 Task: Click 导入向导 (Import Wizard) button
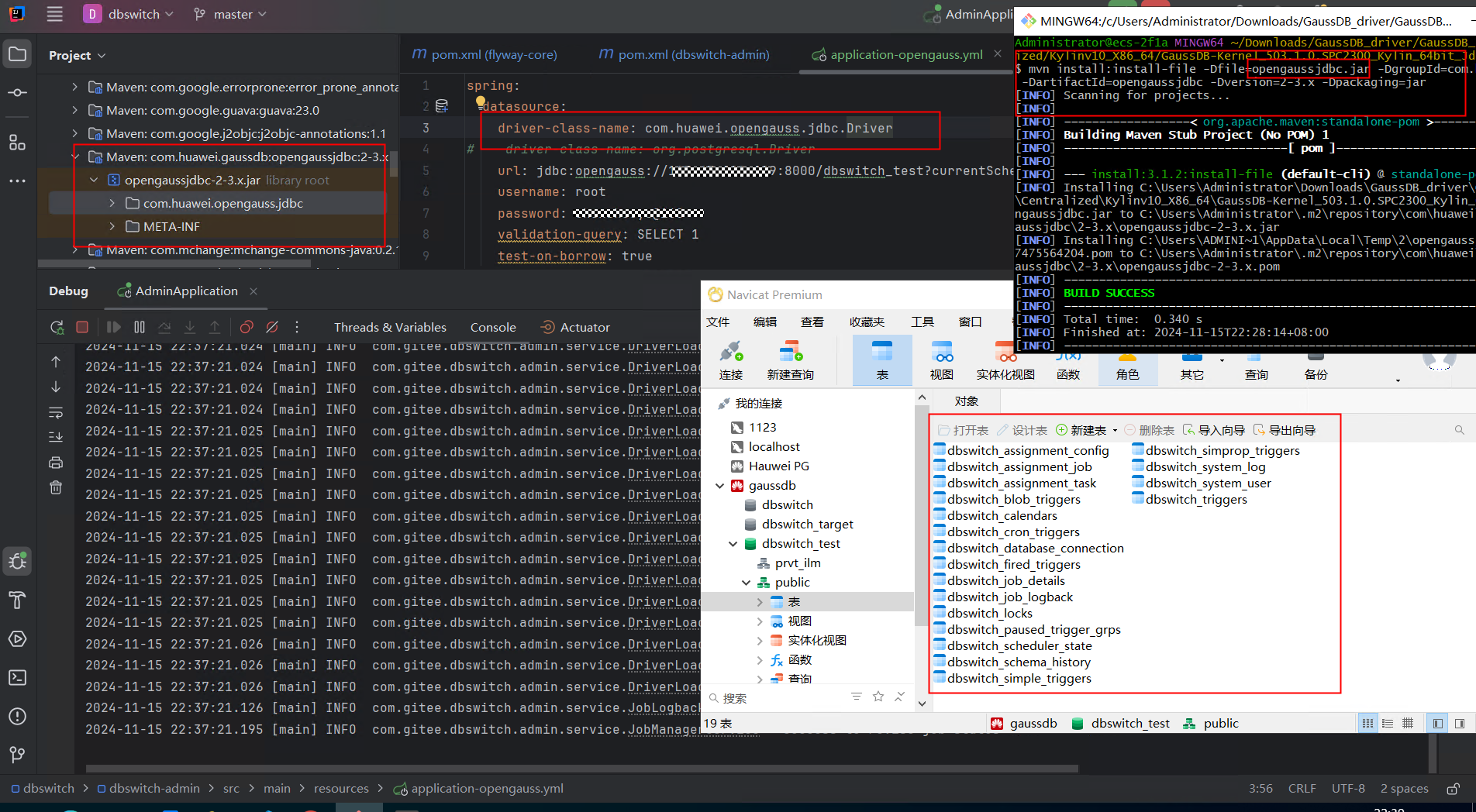pos(1214,430)
